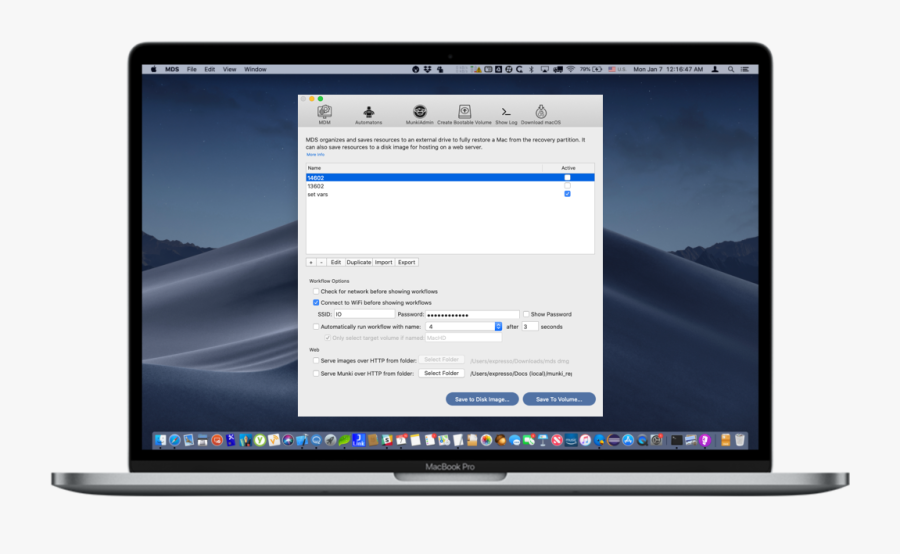Click the seconds delay field showing 3
Screen dimensions: 900x554
pyautogui.click(x=530, y=327)
